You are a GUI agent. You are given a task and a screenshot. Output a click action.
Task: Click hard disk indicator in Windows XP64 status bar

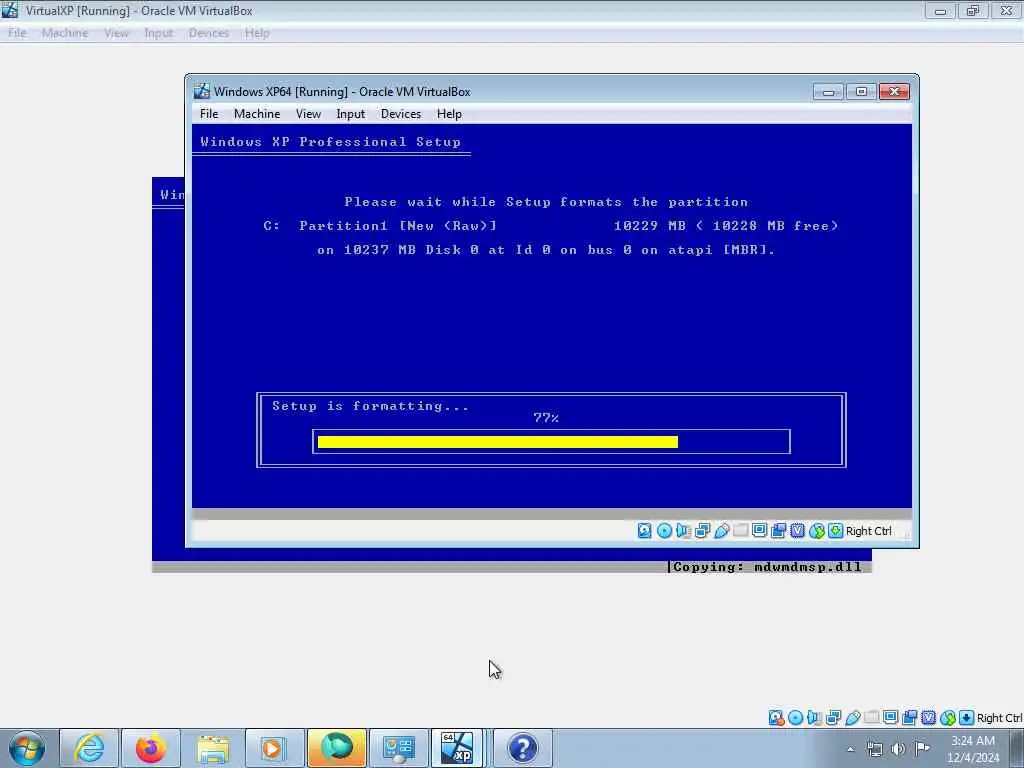[645, 531]
